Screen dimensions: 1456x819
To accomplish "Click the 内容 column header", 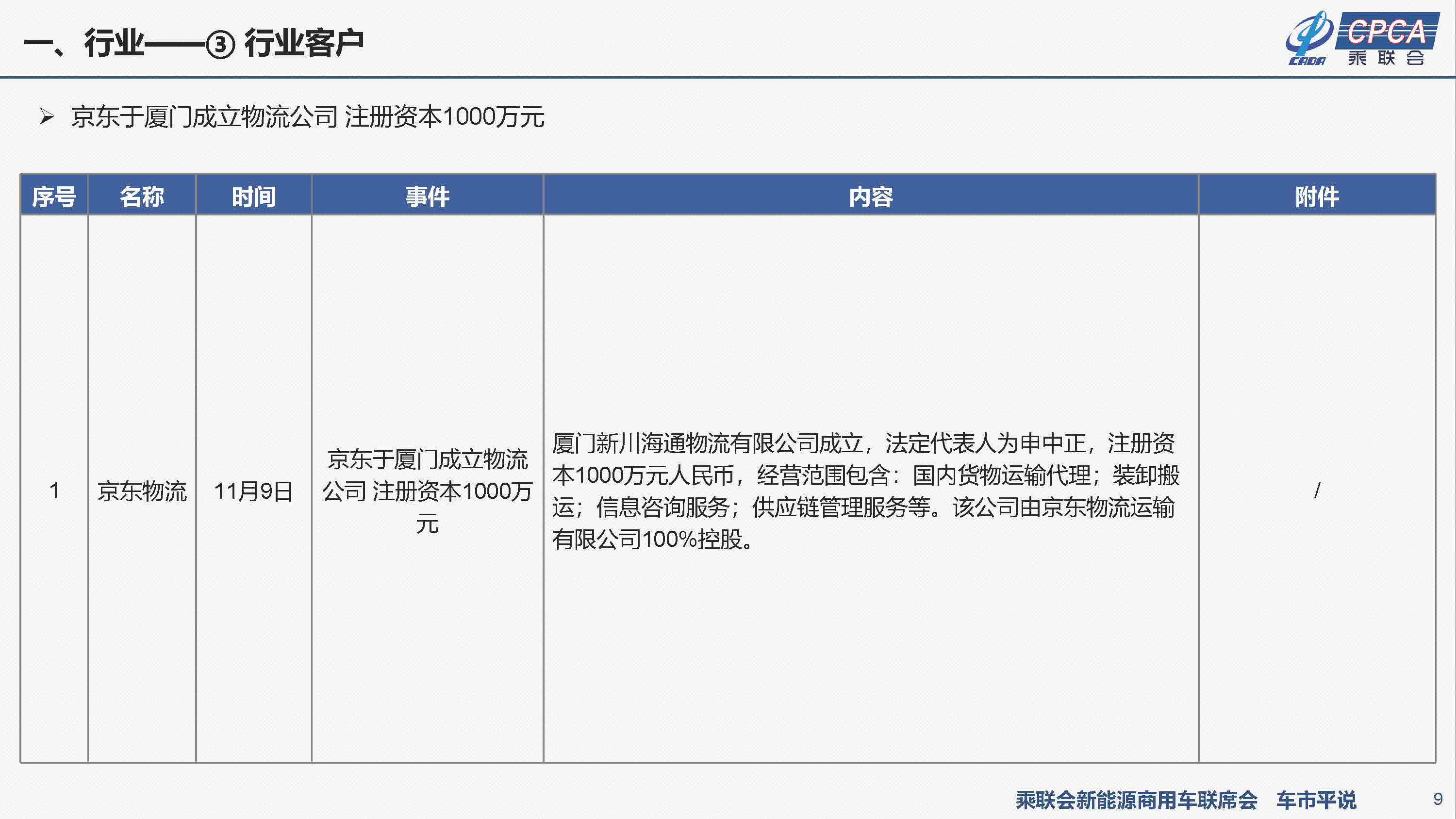I will [x=870, y=196].
